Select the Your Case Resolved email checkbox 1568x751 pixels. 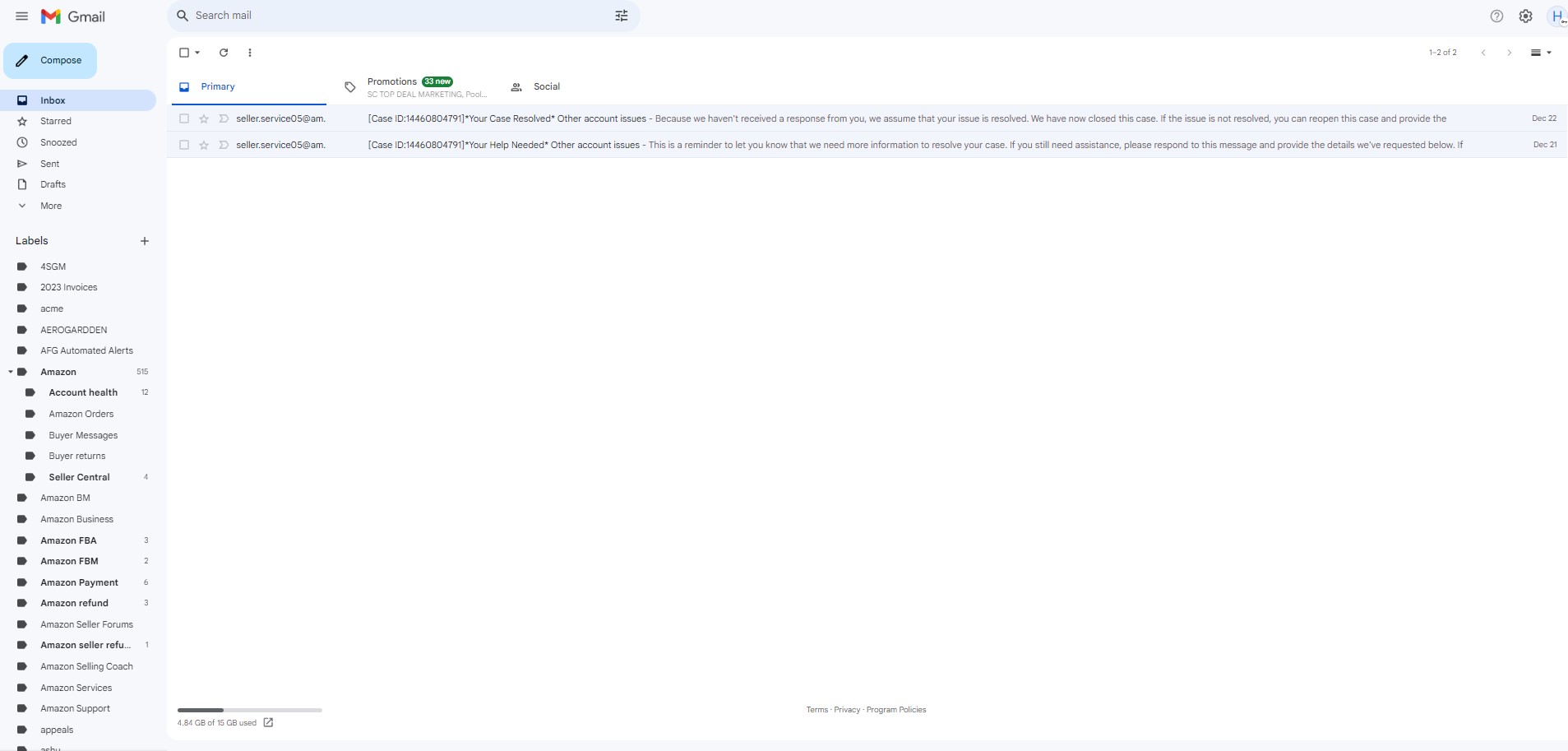[x=184, y=118]
